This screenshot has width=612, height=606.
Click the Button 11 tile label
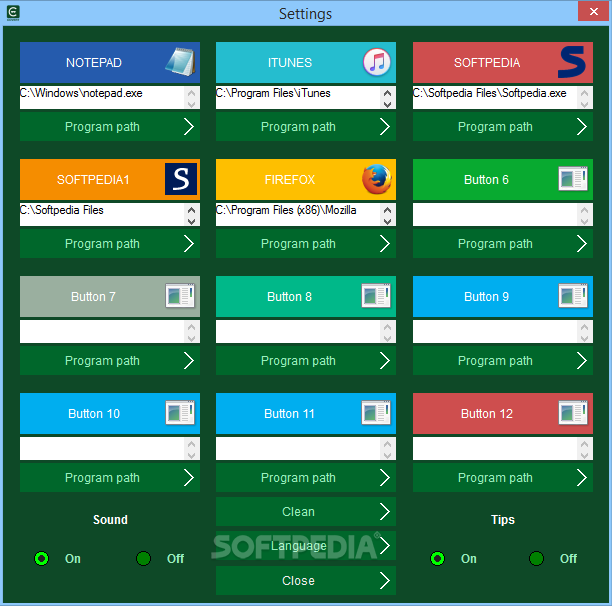[289, 414]
